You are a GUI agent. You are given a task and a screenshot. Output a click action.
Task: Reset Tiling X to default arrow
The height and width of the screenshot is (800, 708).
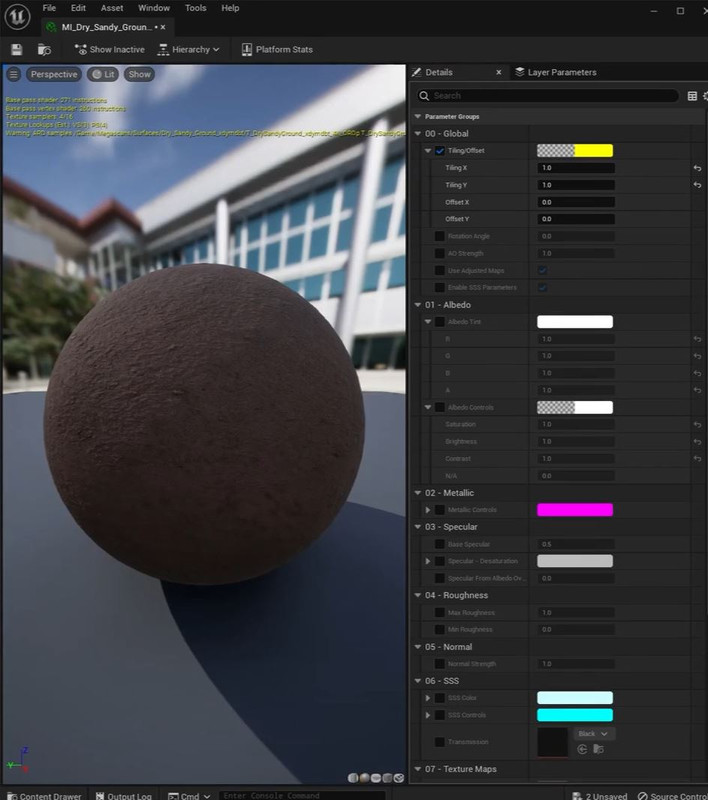coord(697,168)
